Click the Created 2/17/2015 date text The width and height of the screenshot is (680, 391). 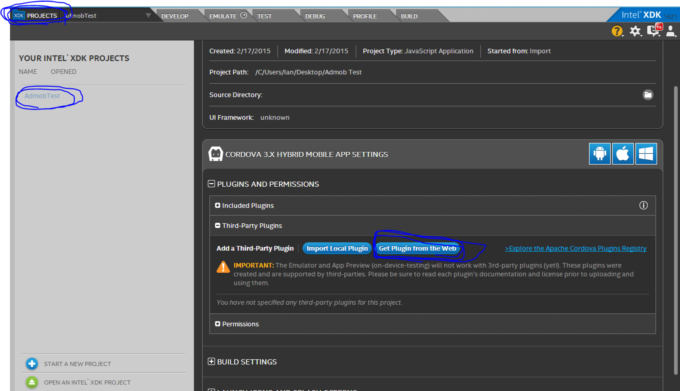click(x=240, y=51)
